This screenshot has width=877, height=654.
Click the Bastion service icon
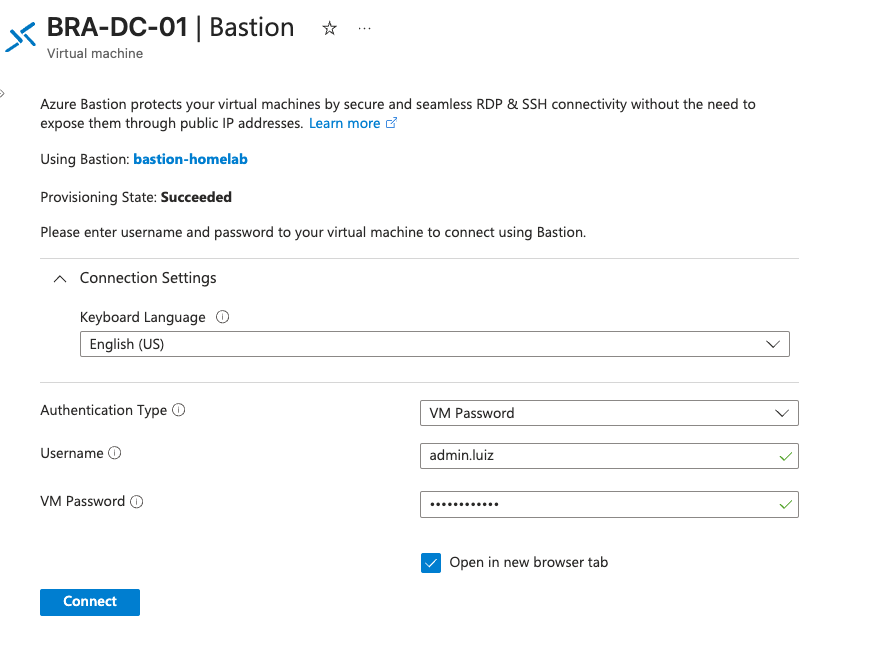pos(21,36)
